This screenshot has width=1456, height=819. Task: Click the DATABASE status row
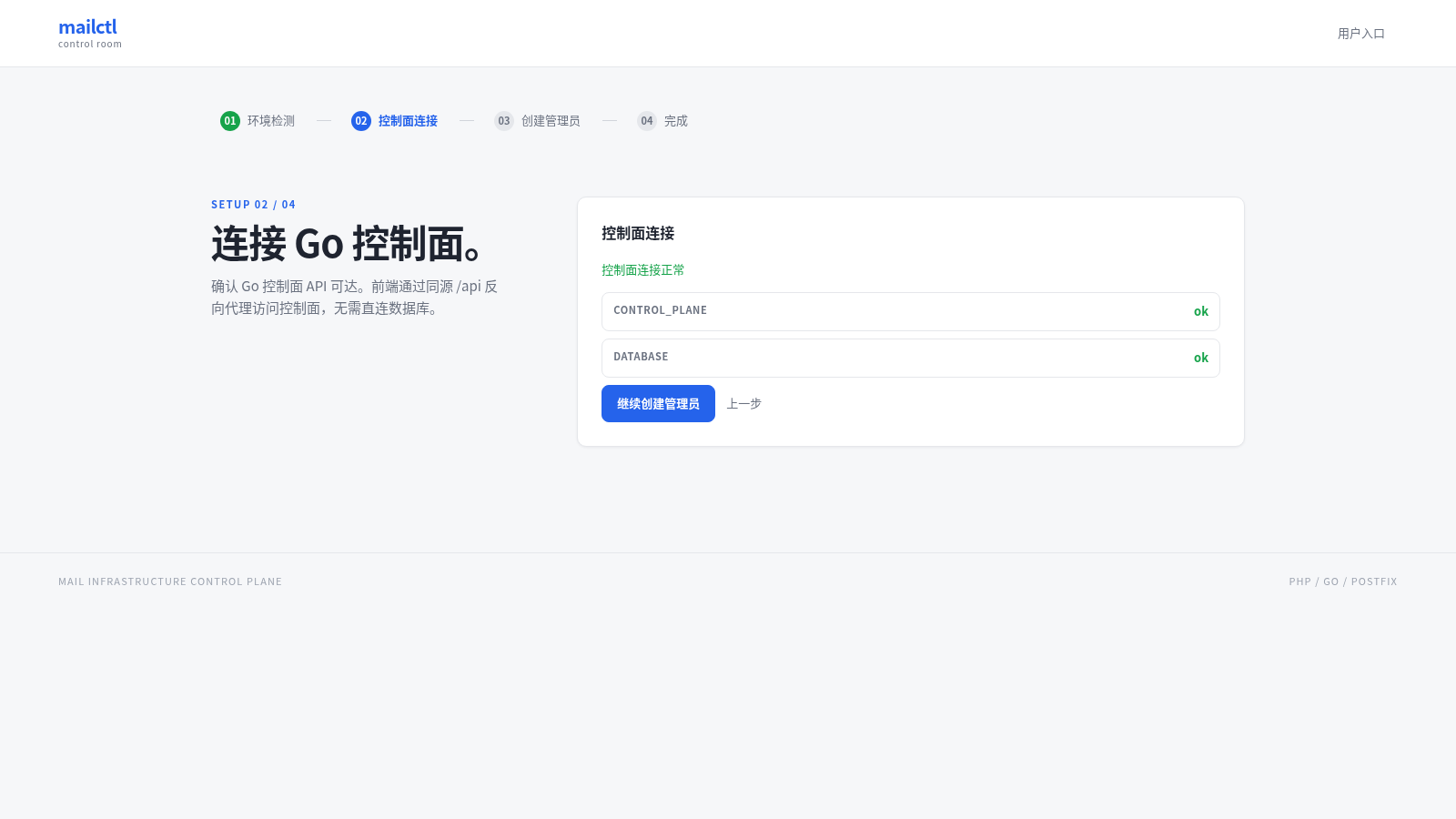(x=910, y=358)
